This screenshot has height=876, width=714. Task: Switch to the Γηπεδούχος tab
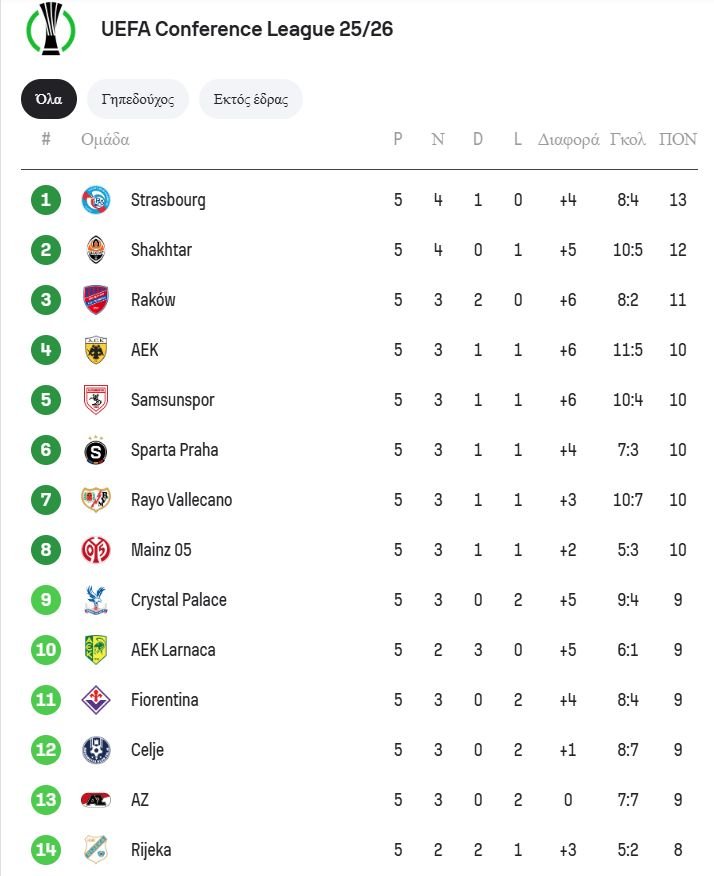click(x=138, y=99)
